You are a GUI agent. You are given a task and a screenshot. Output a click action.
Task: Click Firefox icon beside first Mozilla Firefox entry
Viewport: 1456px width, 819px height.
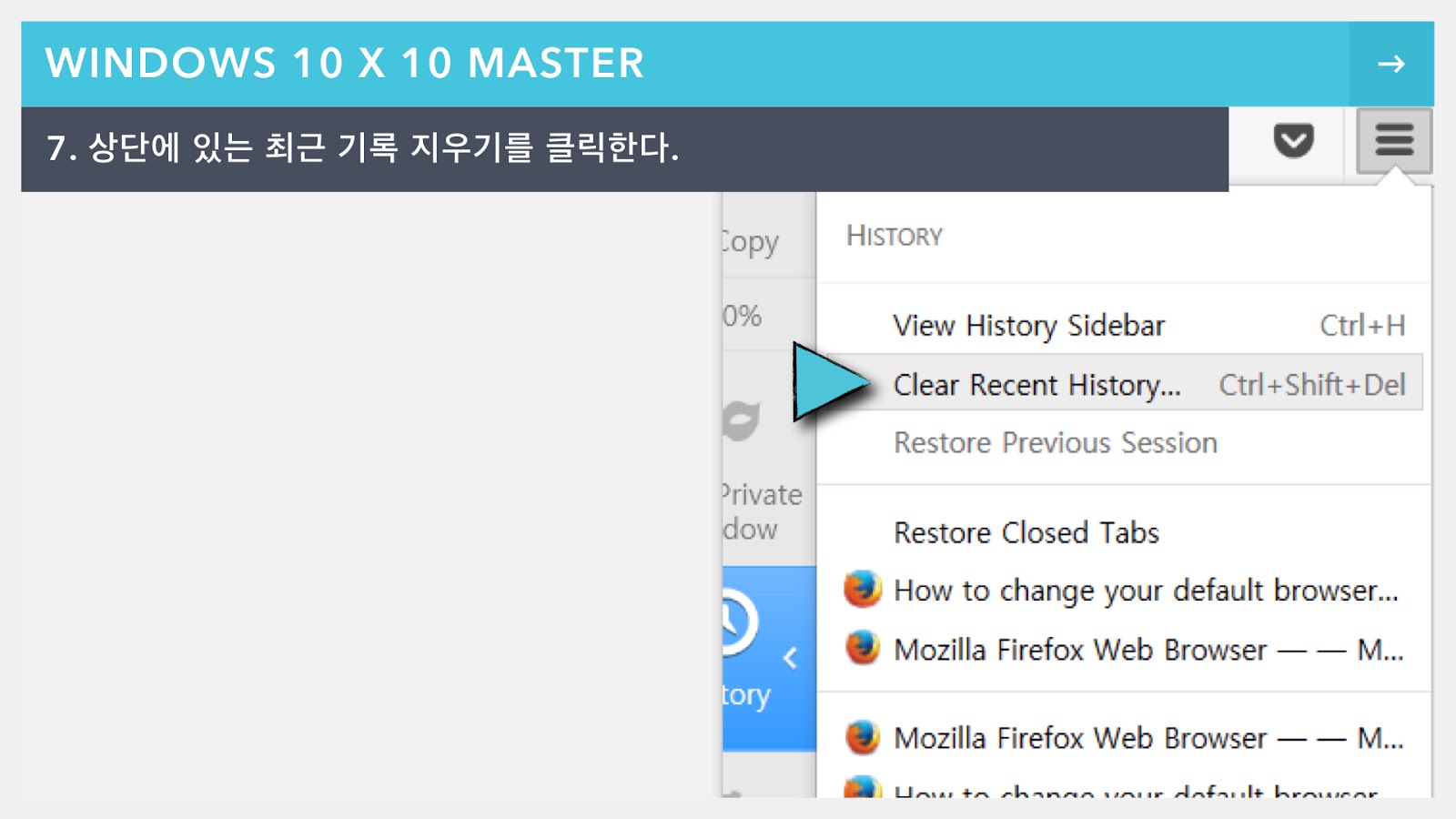click(x=863, y=648)
